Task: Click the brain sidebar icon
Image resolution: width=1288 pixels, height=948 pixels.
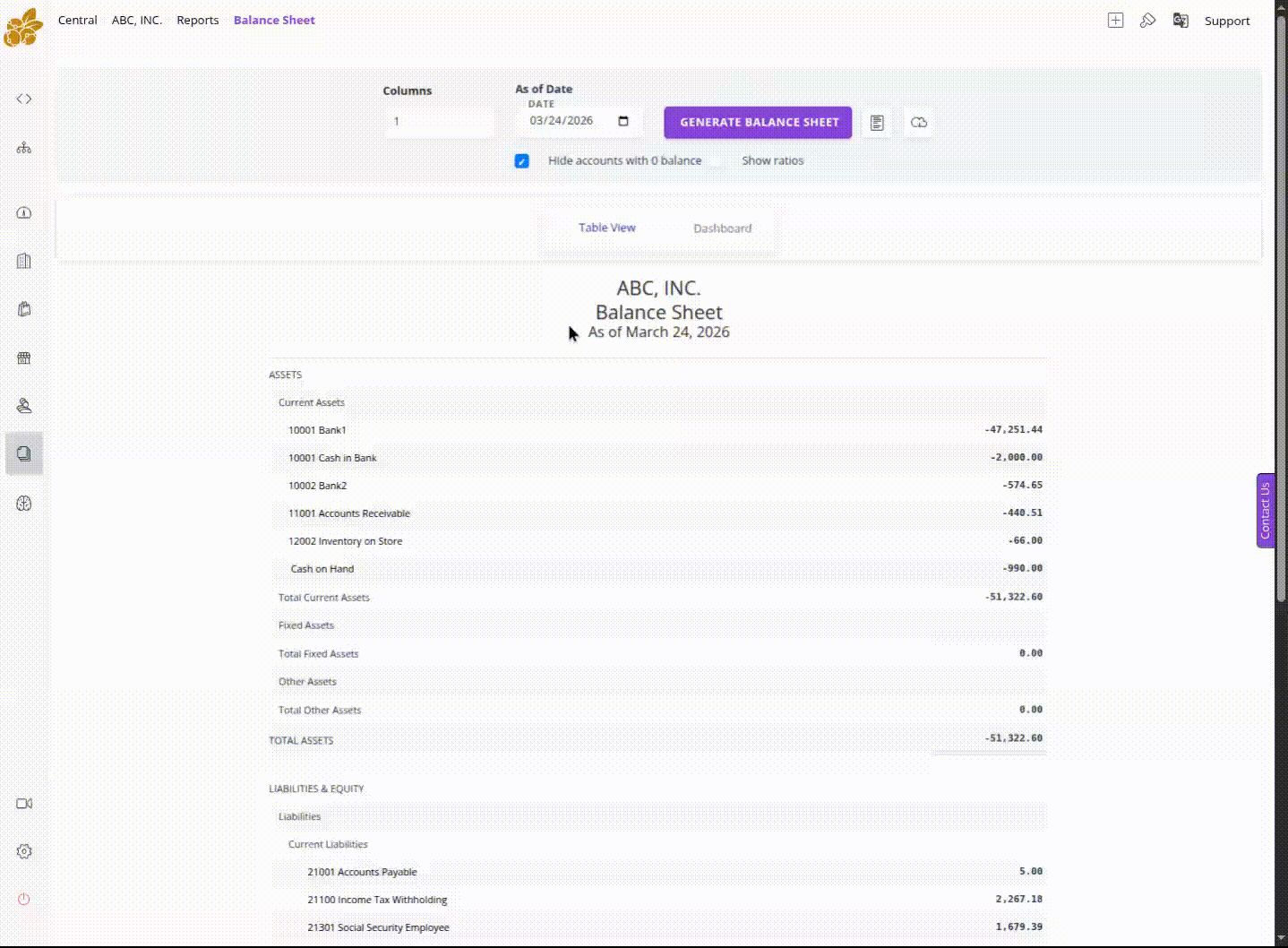Action: [x=23, y=504]
